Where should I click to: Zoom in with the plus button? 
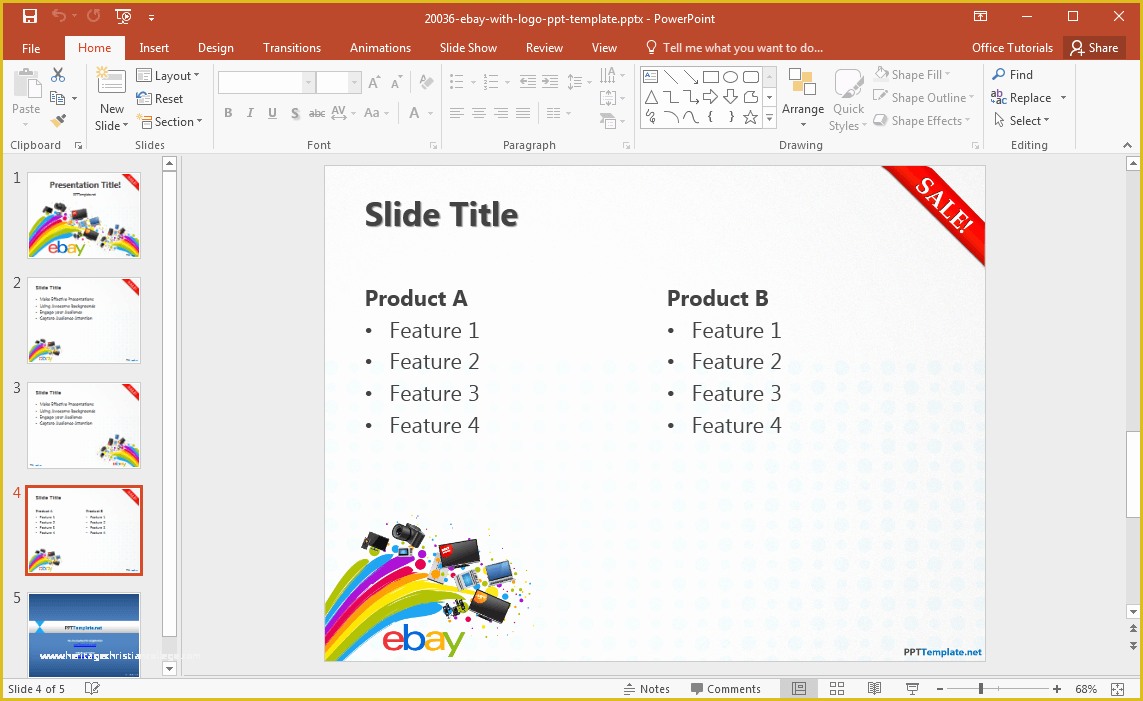click(1056, 689)
